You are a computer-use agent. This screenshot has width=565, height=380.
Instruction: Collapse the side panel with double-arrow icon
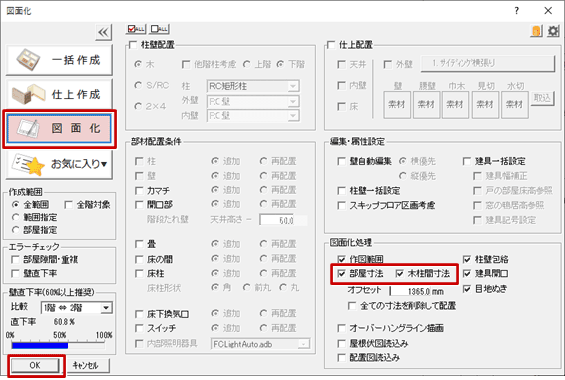103,32
